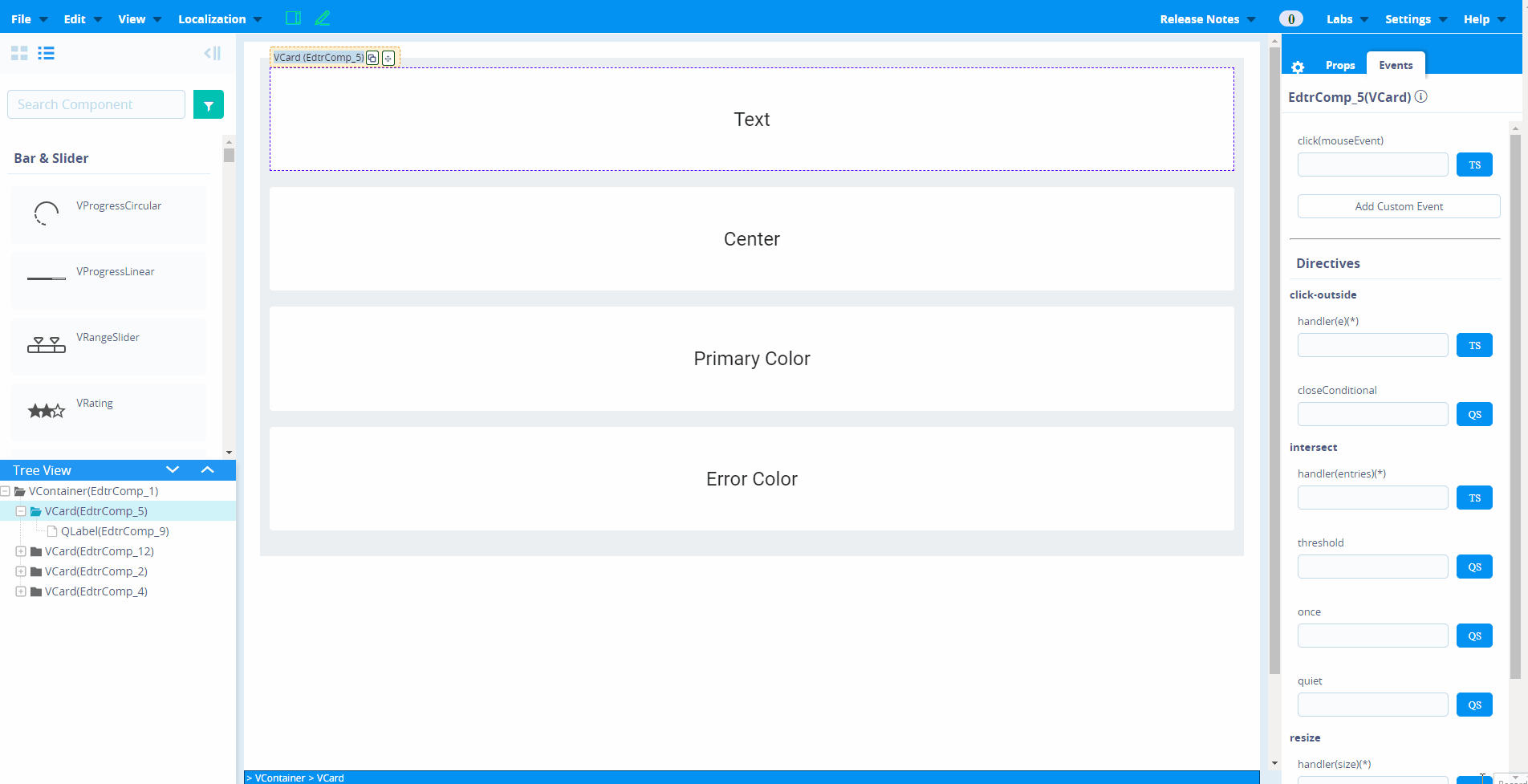Collapse the left sidebar panel

212,53
